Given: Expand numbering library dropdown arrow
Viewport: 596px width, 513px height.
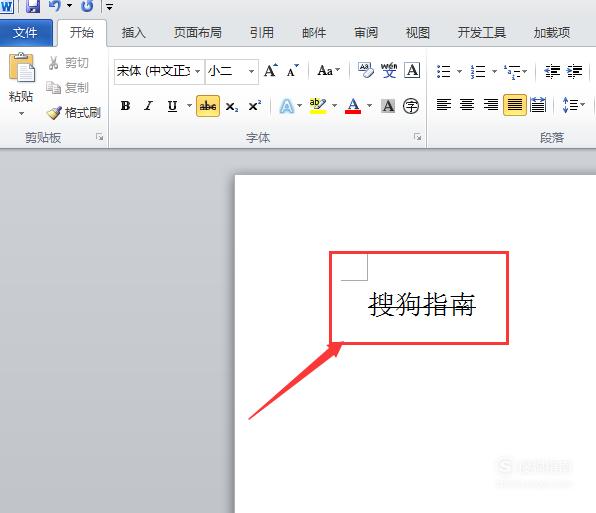Looking at the screenshot, I should coord(494,71).
